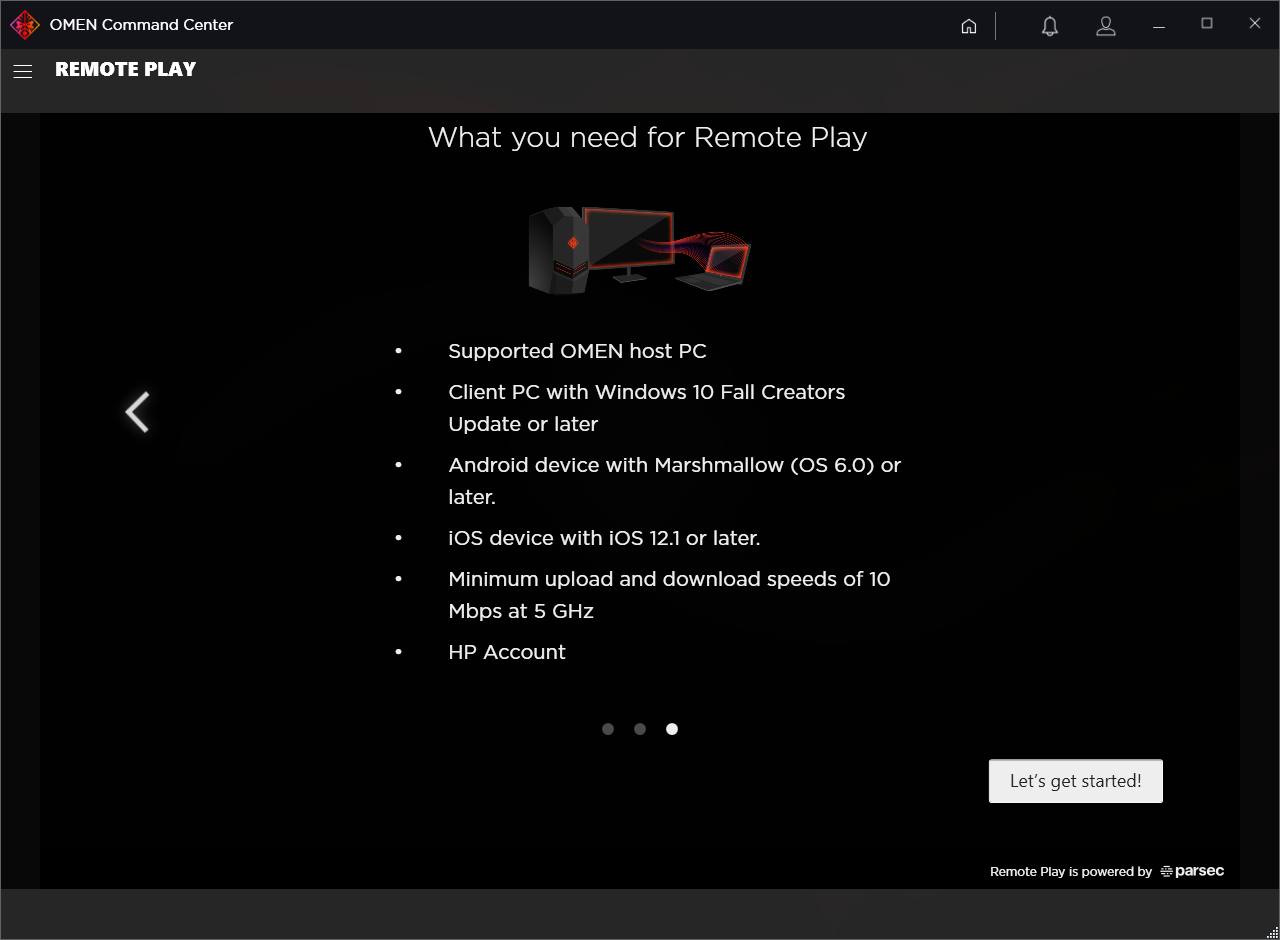Click the minimum upload speeds requirement text

pyautogui.click(x=669, y=595)
